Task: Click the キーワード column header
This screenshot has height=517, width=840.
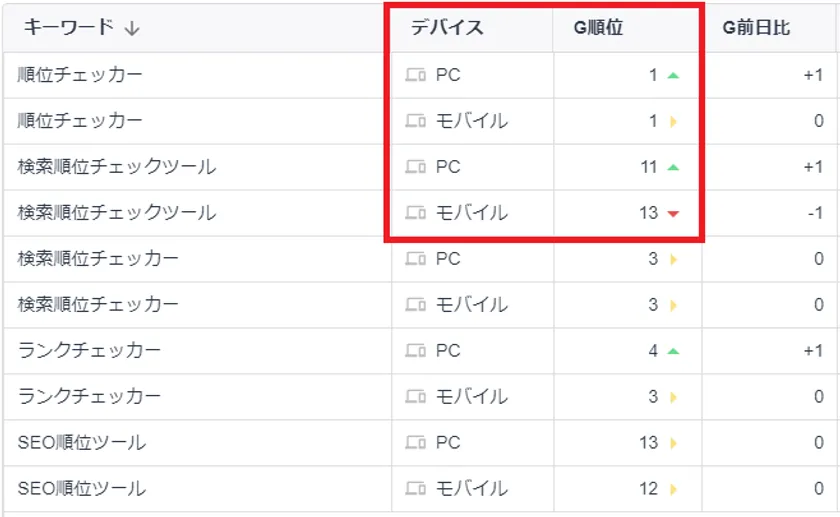Action: tap(68, 28)
